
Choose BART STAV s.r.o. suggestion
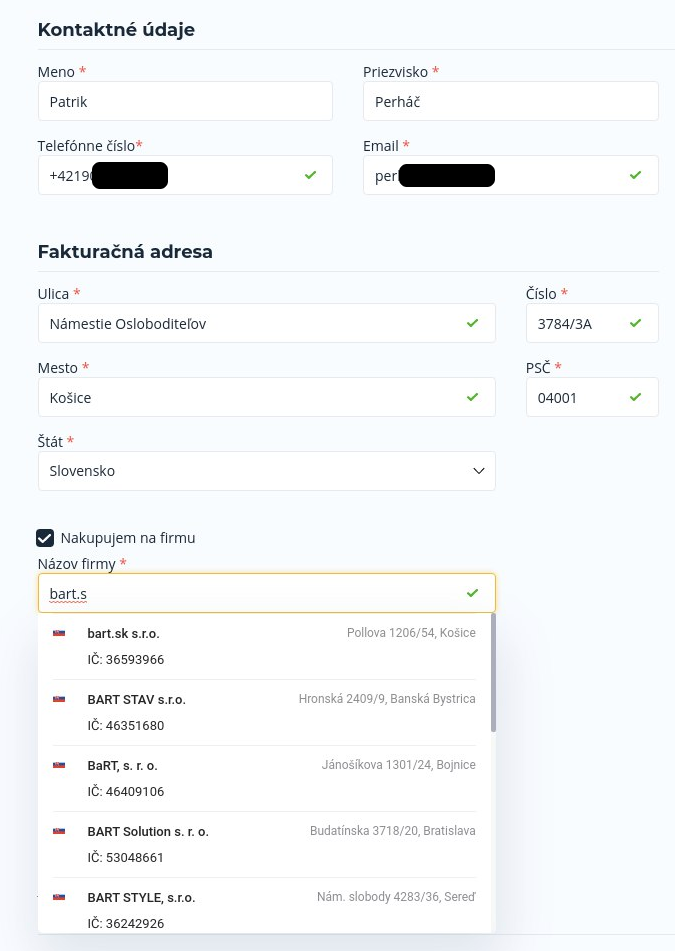(264, 712)
